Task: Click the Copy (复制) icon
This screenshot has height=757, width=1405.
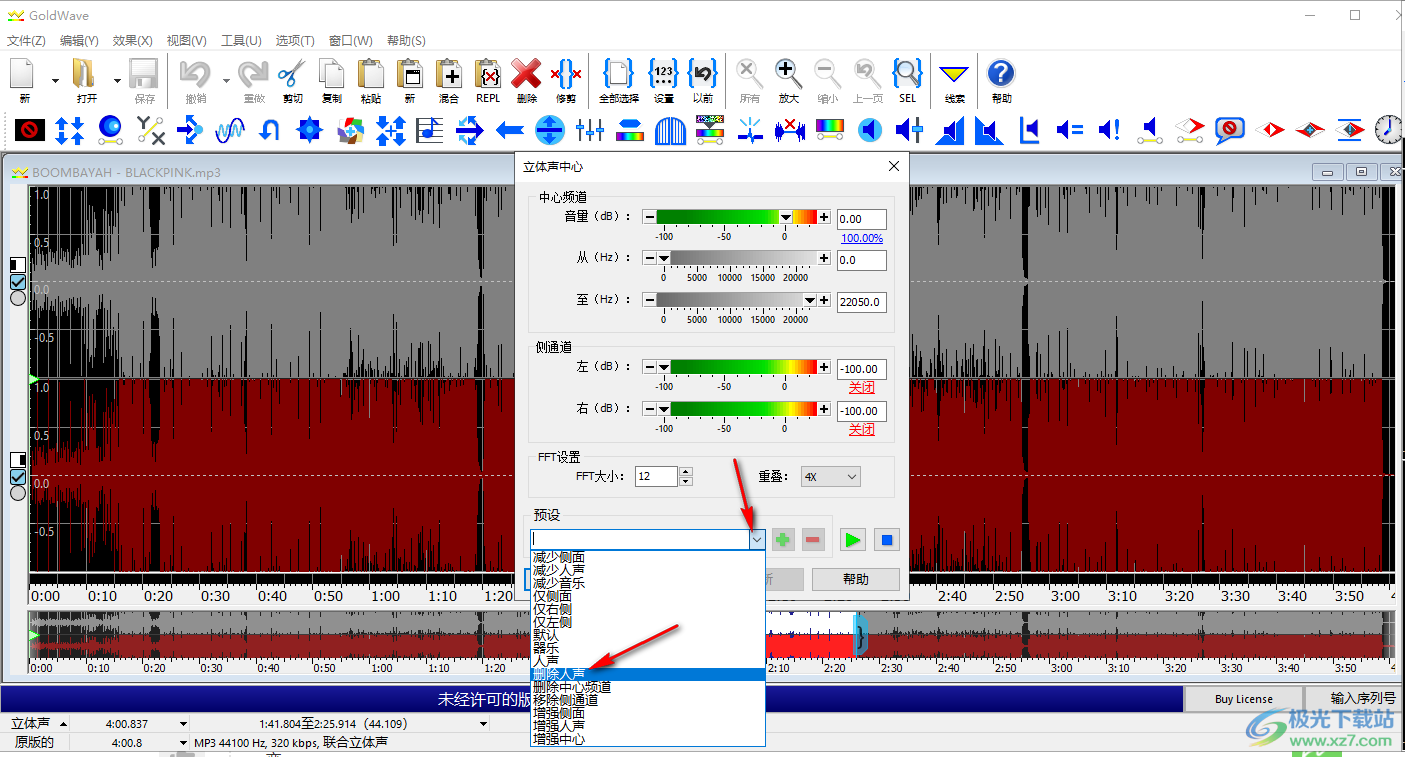Action: (332, 75)
